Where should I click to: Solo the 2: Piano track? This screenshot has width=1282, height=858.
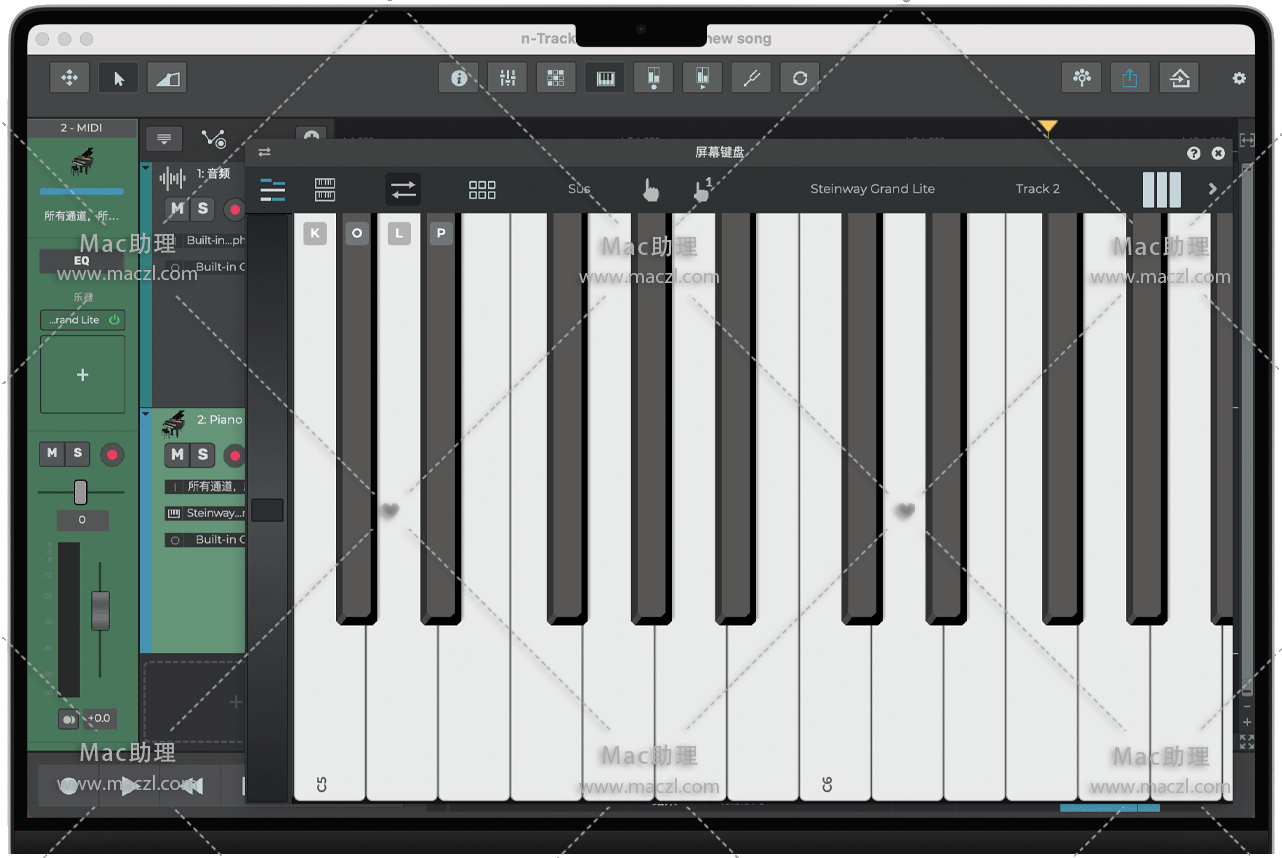[203, 454]
